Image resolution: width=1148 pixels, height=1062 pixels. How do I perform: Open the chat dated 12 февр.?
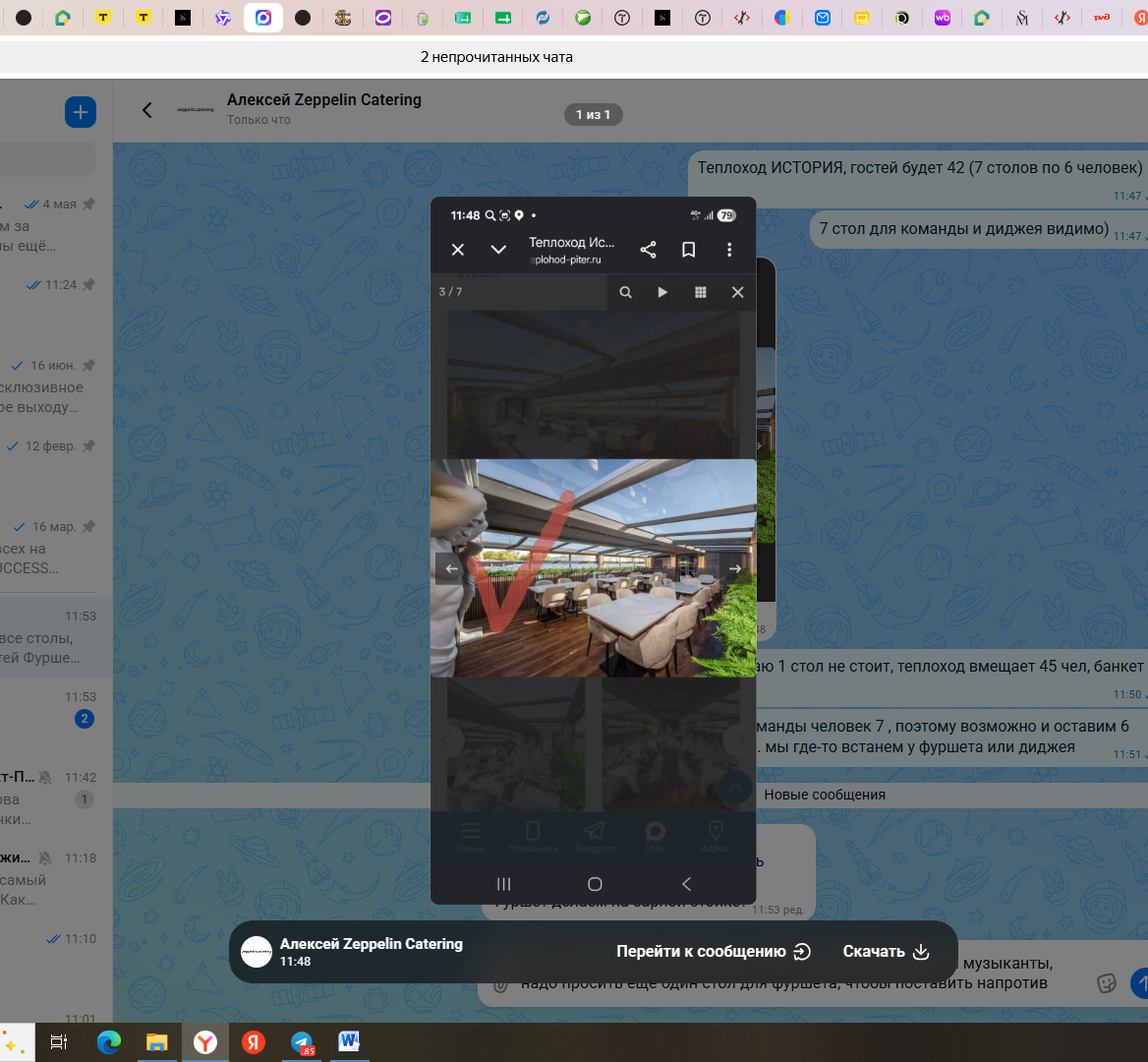click(x=48, y=465)
